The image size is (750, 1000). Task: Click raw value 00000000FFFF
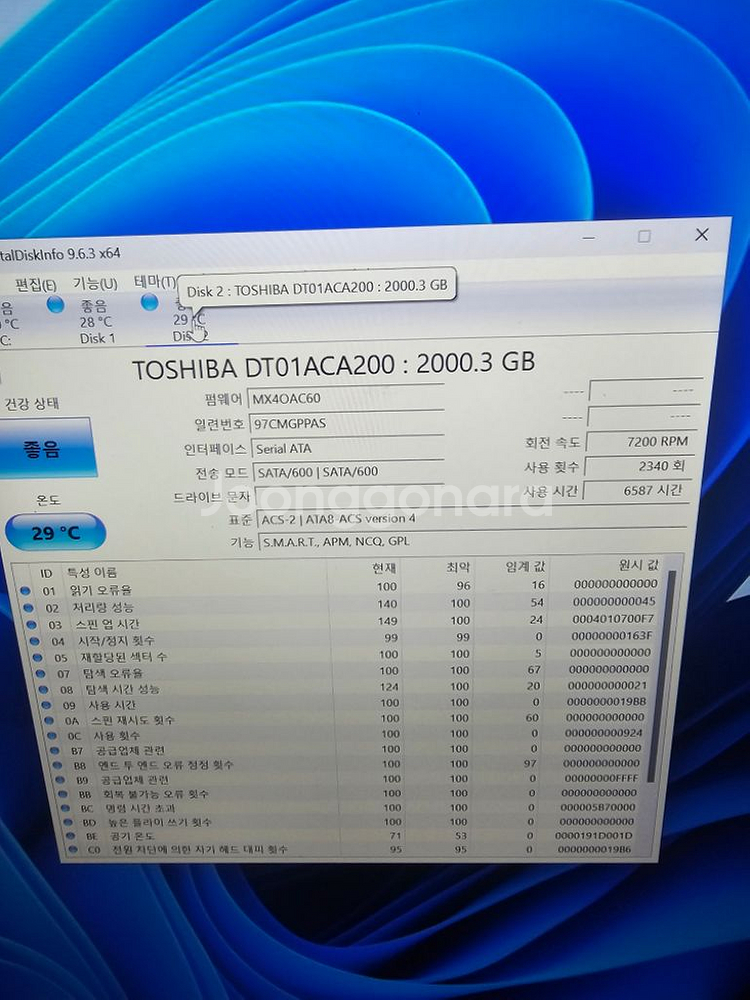pyautogui.click(x=601, y=778)
